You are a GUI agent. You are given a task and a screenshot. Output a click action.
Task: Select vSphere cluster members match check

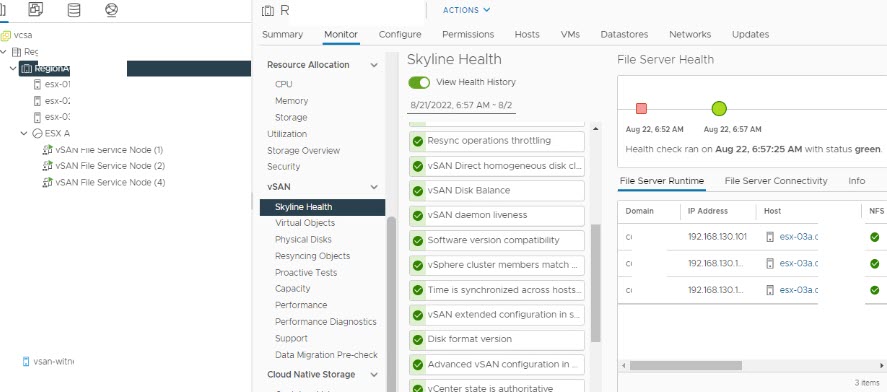click(497, 265)
